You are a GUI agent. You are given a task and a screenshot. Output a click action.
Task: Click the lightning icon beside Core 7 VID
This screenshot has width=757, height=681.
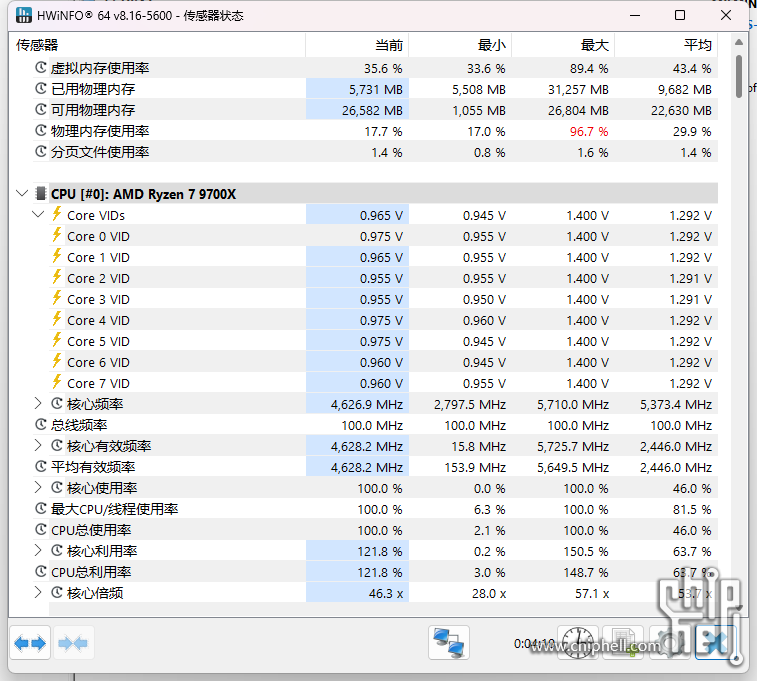coord(57,382)
